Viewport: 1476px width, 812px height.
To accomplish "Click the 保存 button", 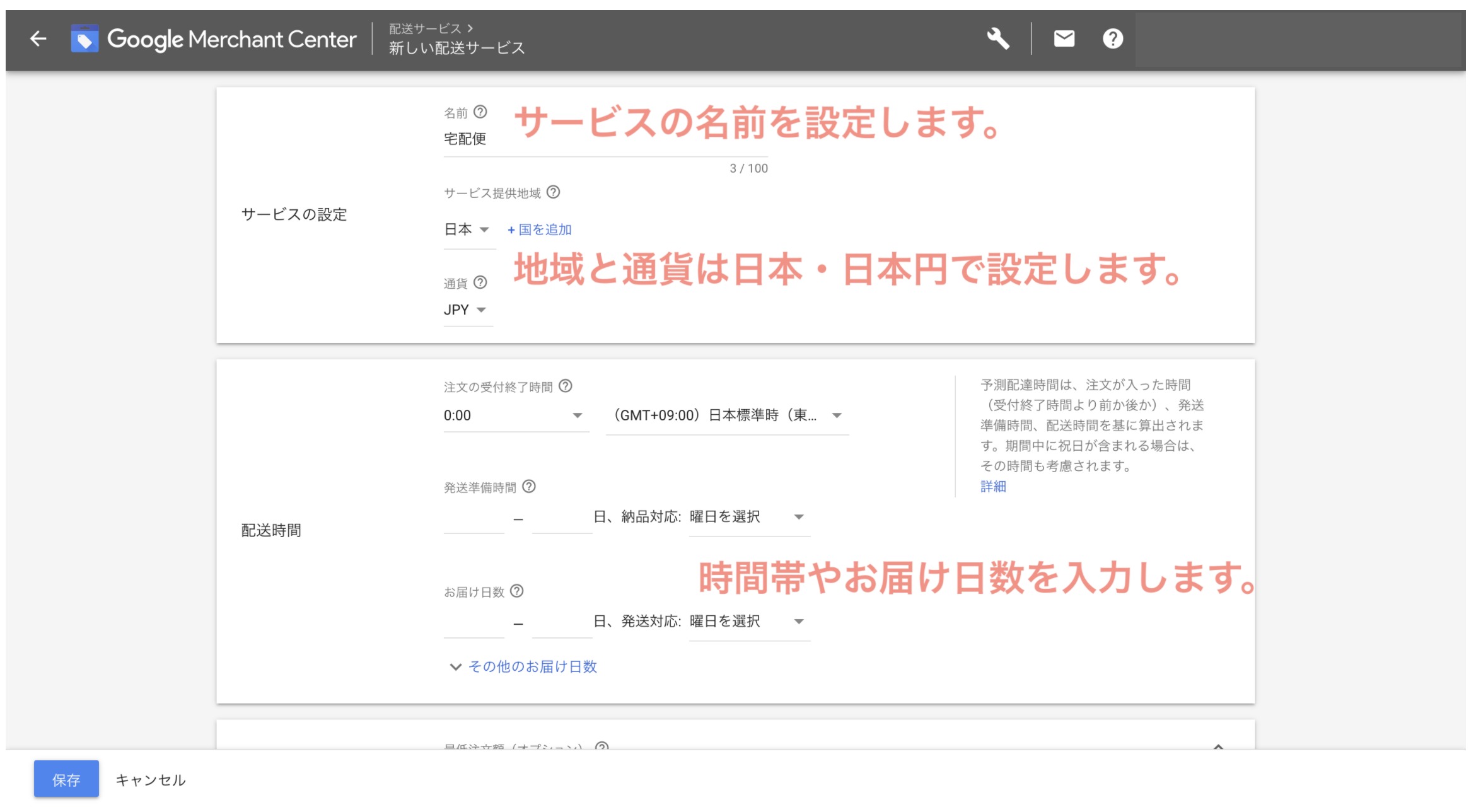I will 66,779.
